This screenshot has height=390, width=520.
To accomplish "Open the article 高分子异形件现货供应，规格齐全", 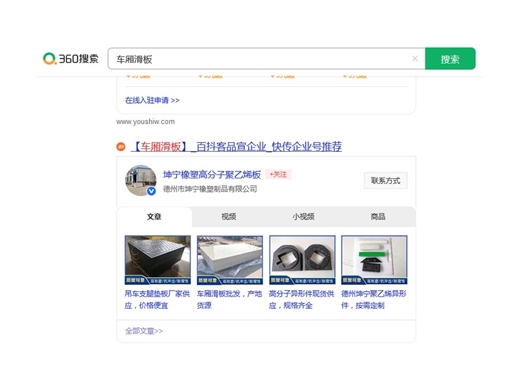I will click(x=301, y=299).
